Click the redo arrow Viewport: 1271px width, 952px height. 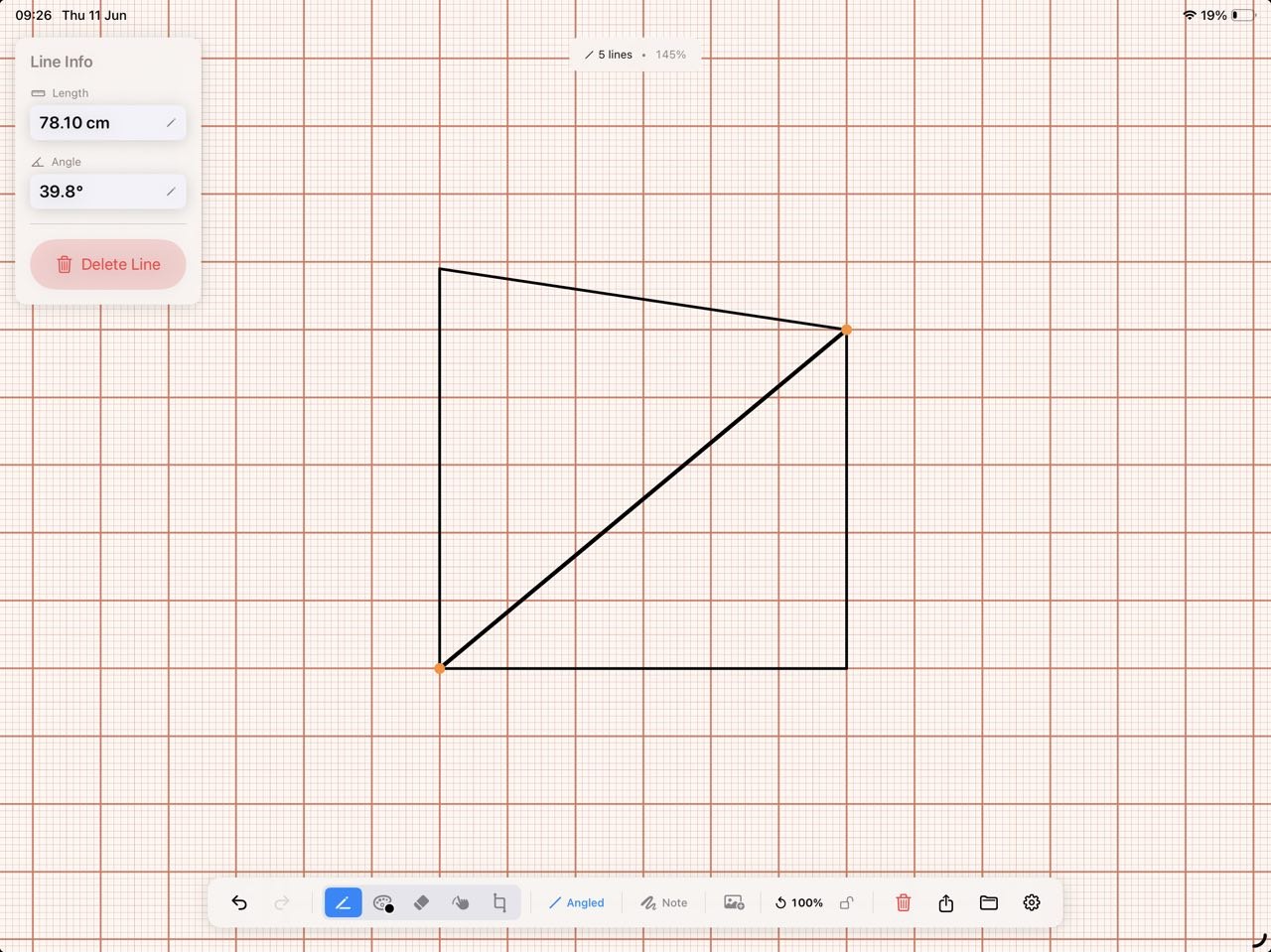pos(282,902)
